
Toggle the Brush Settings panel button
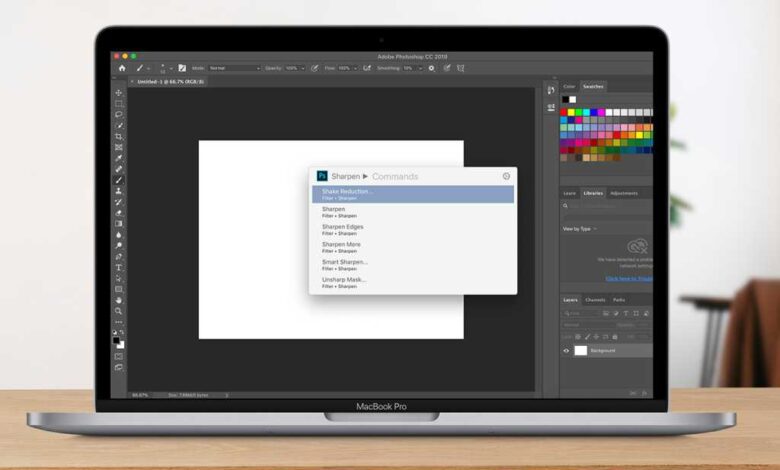click(x=182, y=68)
